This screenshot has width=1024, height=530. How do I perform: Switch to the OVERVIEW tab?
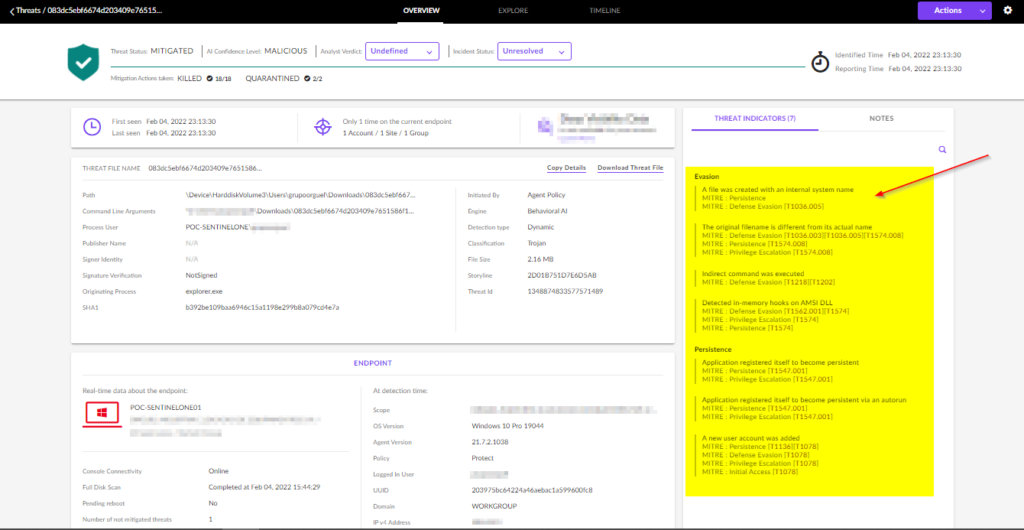tap(421, 10)
